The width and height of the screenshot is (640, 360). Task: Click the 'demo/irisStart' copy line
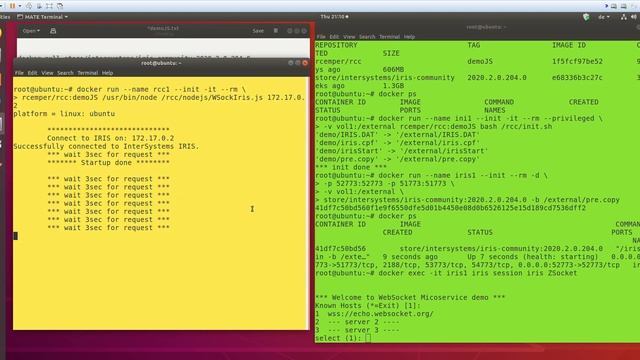point(402,151)
